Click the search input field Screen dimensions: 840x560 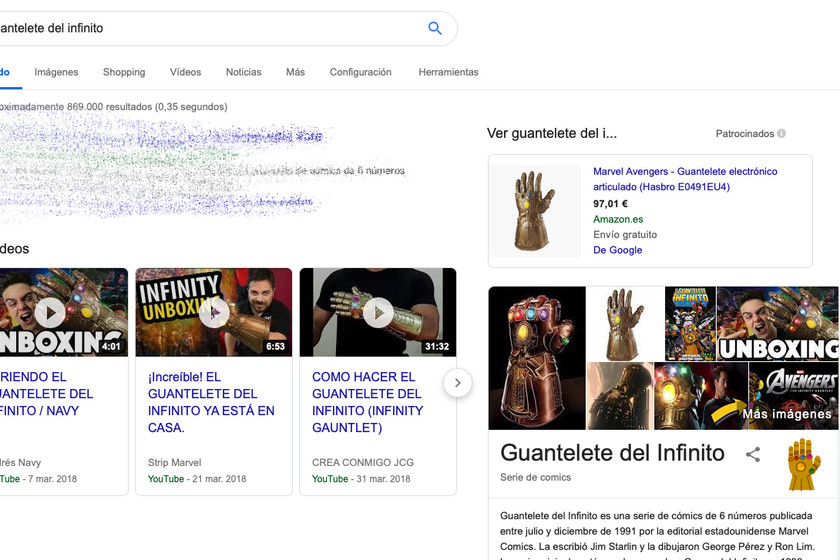(212, 28)
